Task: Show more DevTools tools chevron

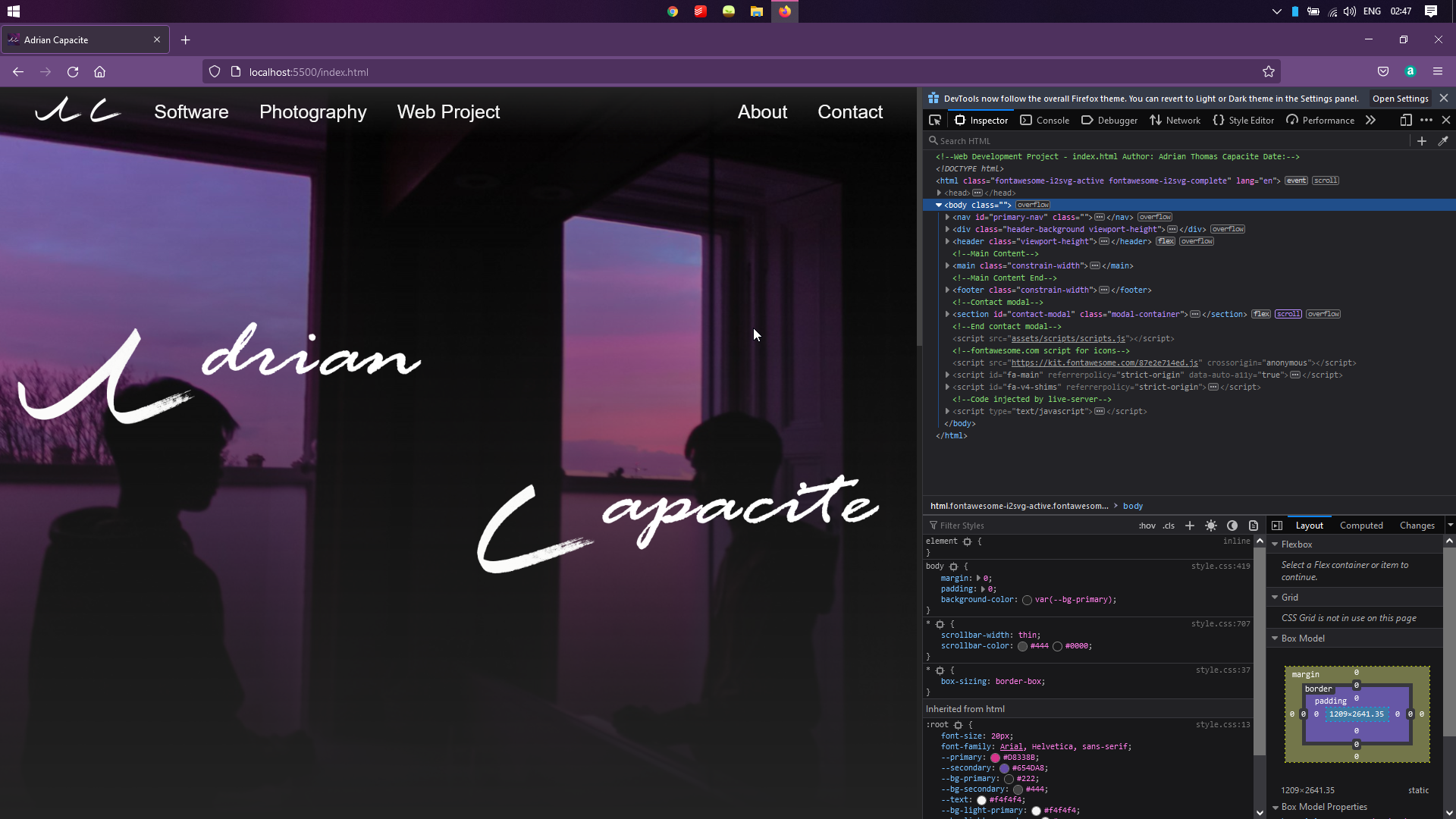Action: 1370,120
